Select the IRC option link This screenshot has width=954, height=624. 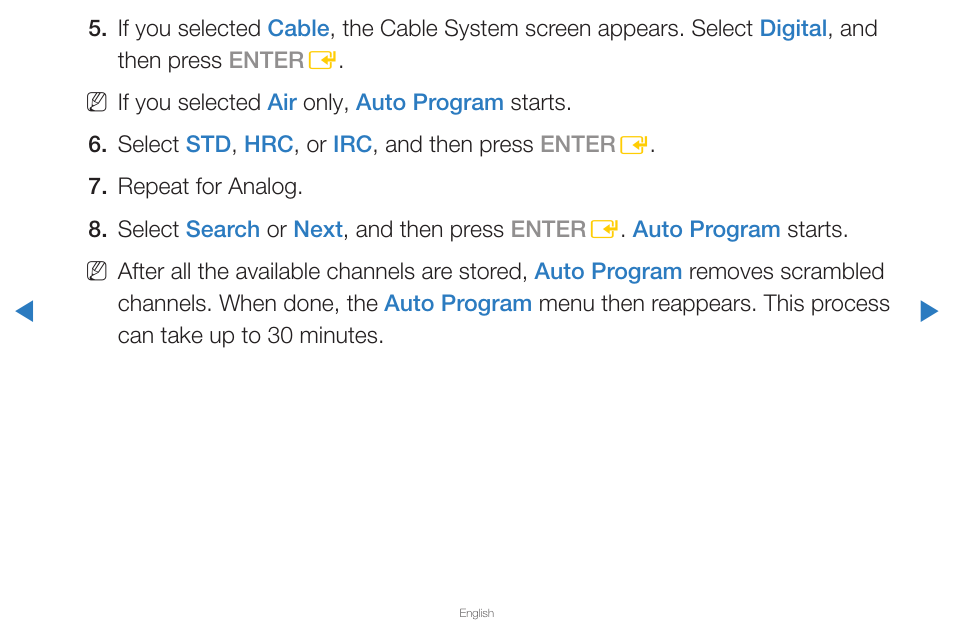tap(352, 145)
